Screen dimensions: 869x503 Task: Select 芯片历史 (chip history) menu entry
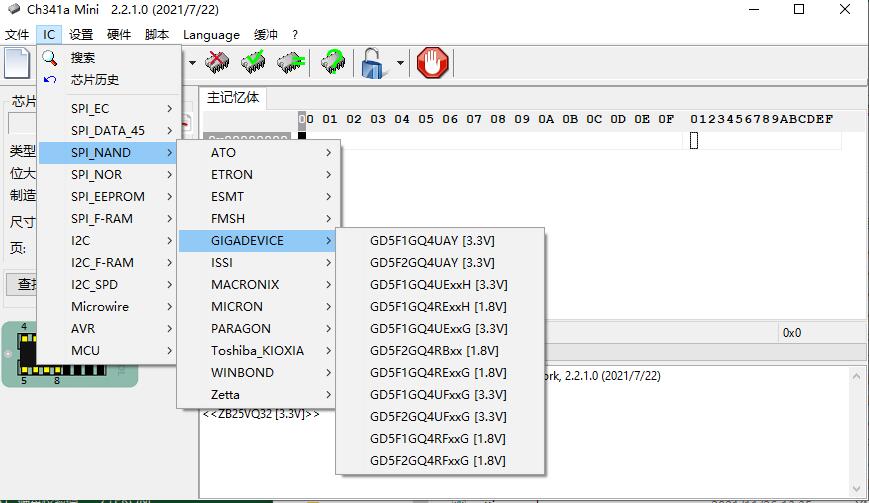pyautogui.click(x=95, y=80)
